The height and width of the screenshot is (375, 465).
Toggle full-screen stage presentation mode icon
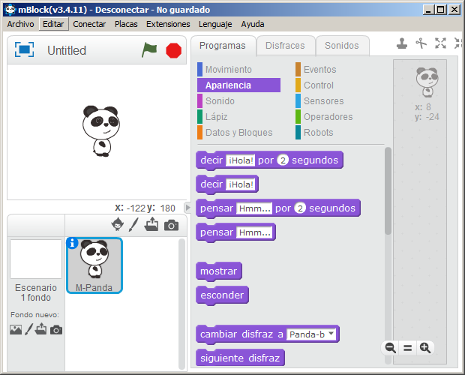[x=24, y=50]
